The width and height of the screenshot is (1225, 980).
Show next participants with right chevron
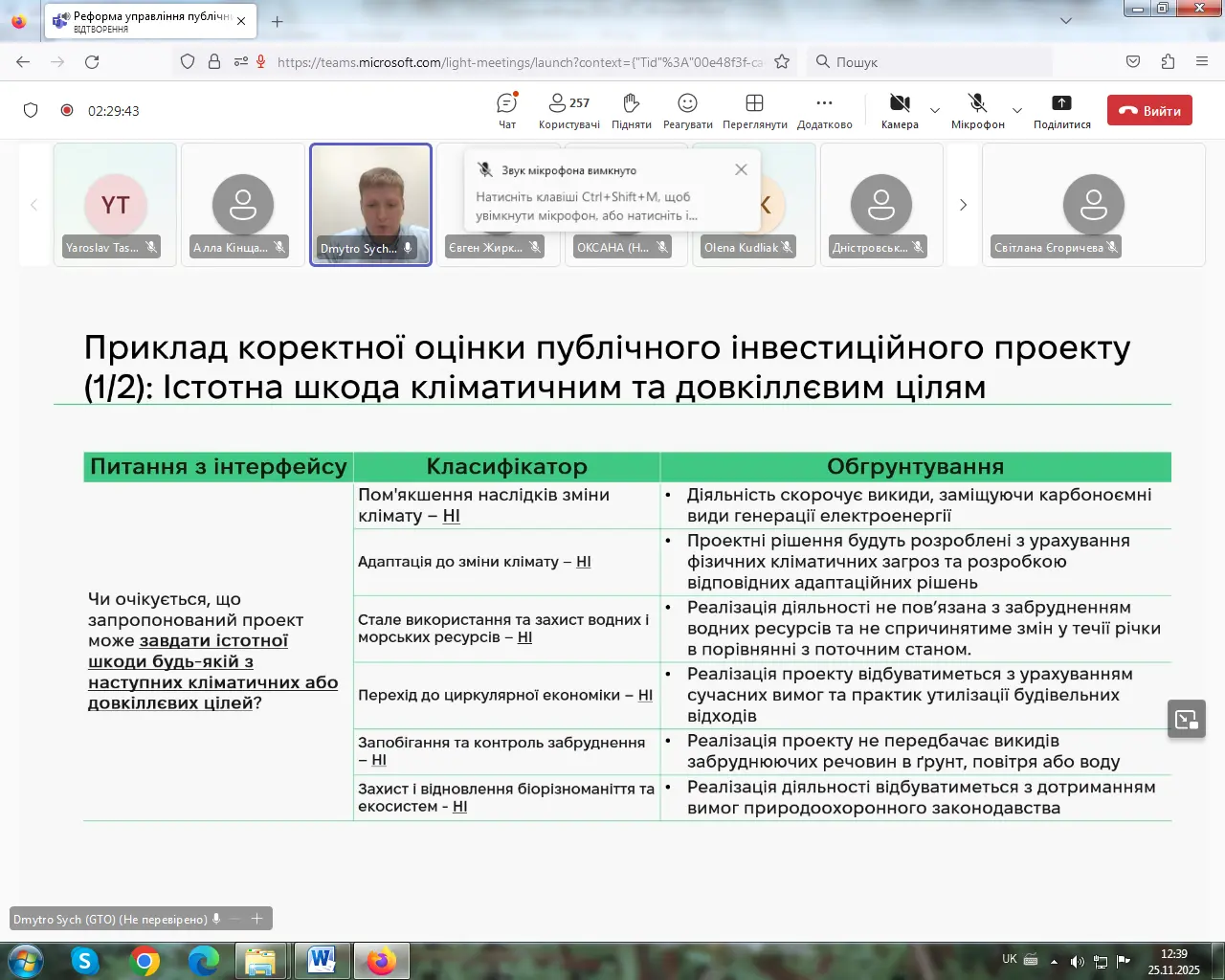[963, 205]
